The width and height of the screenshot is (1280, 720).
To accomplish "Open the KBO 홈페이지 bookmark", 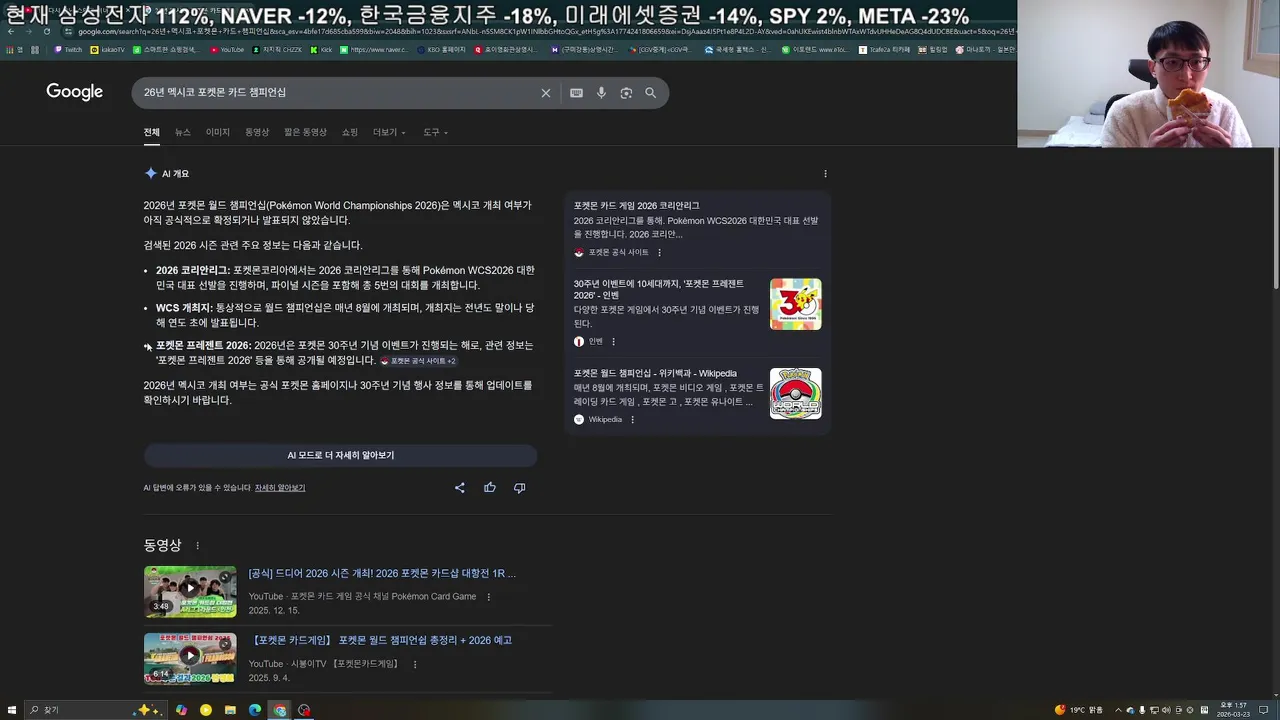I will click(441, 50).
